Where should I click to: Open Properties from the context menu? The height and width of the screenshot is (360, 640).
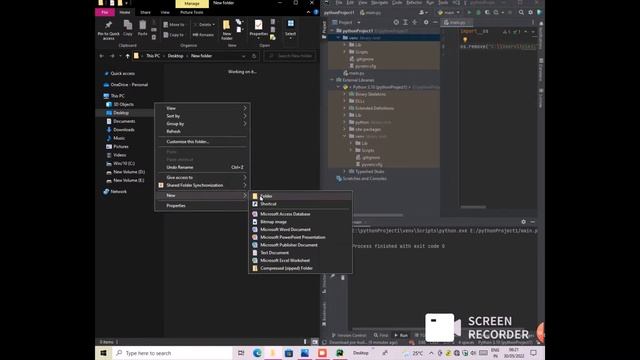pos(202,206)
